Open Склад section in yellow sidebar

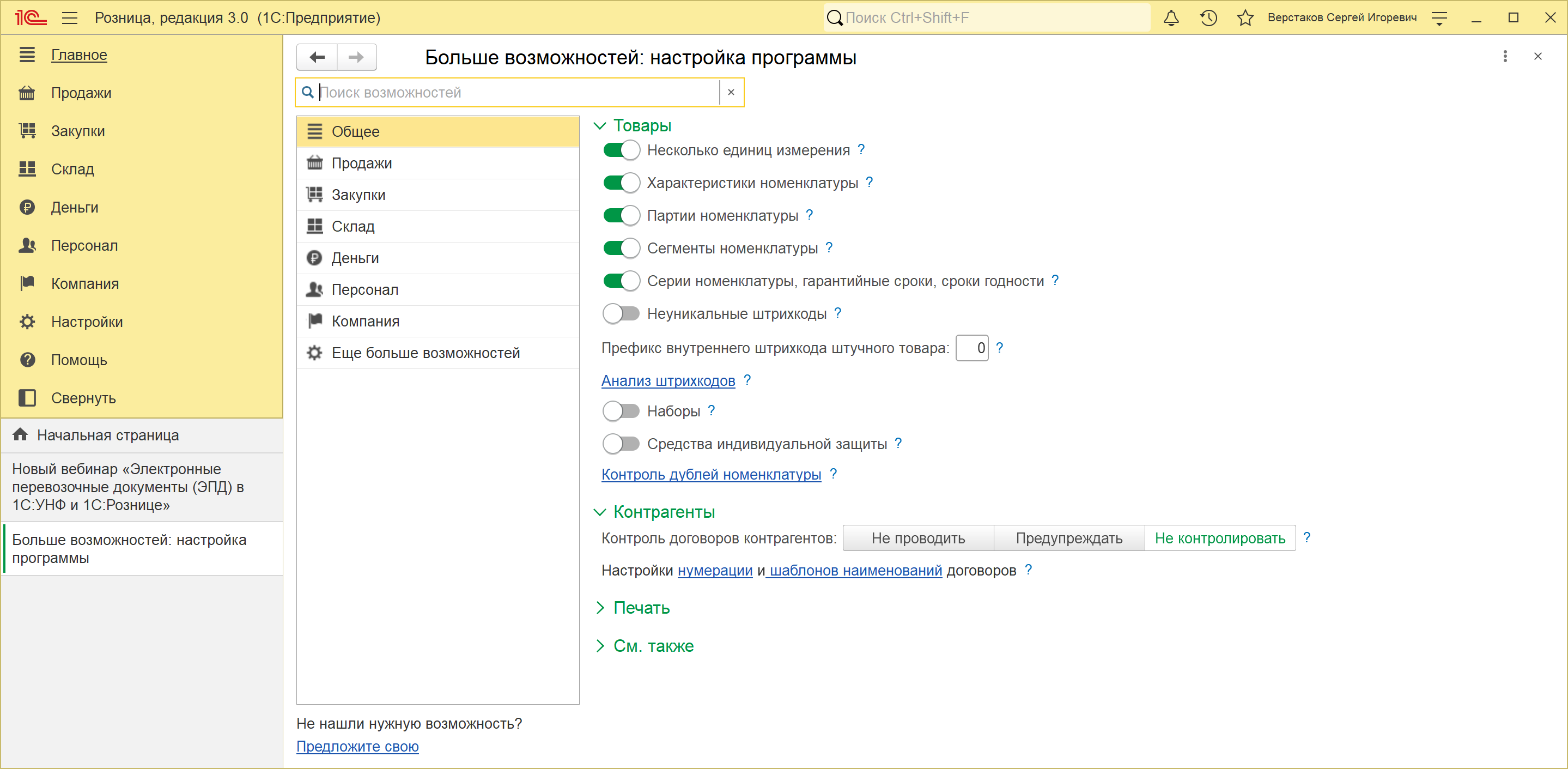click(72, 169)
